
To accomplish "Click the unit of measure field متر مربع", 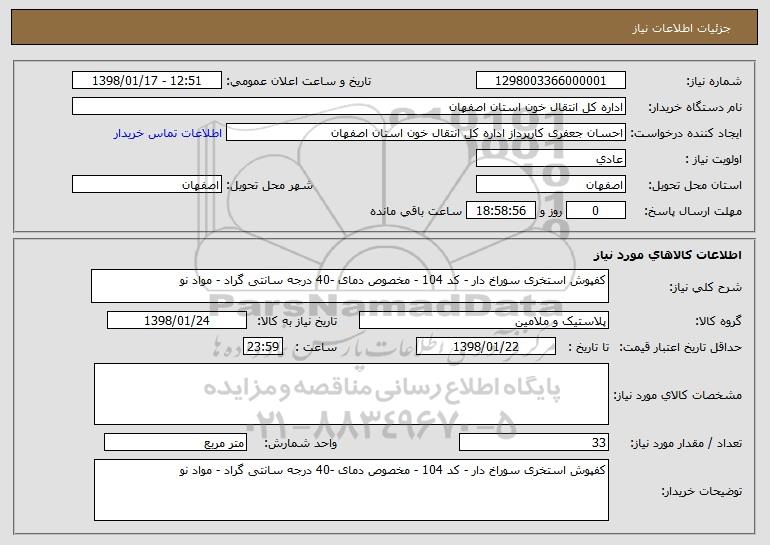I will pos(175,442).
